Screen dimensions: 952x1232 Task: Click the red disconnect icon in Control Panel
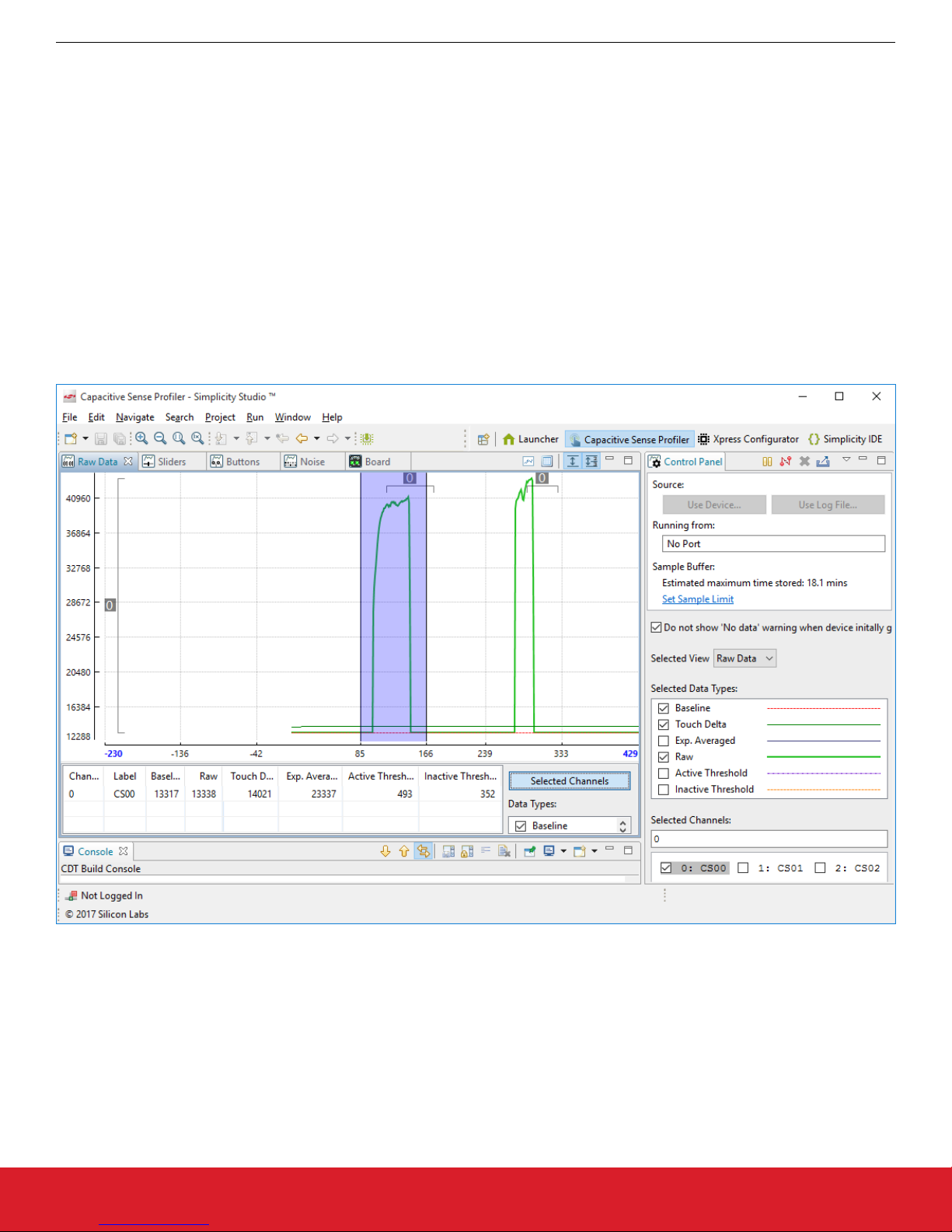pos(786,461)
